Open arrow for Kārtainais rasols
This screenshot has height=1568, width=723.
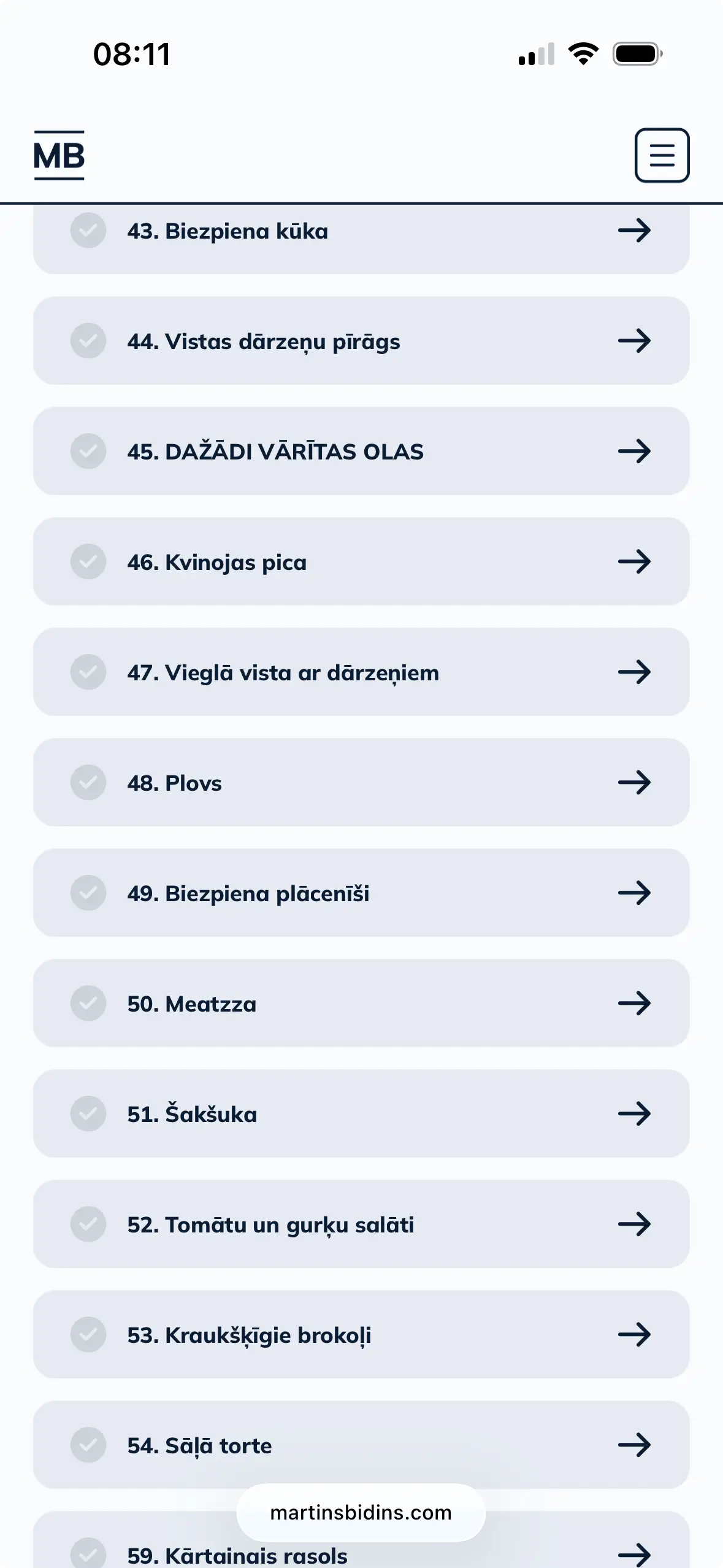[634, 1555]
